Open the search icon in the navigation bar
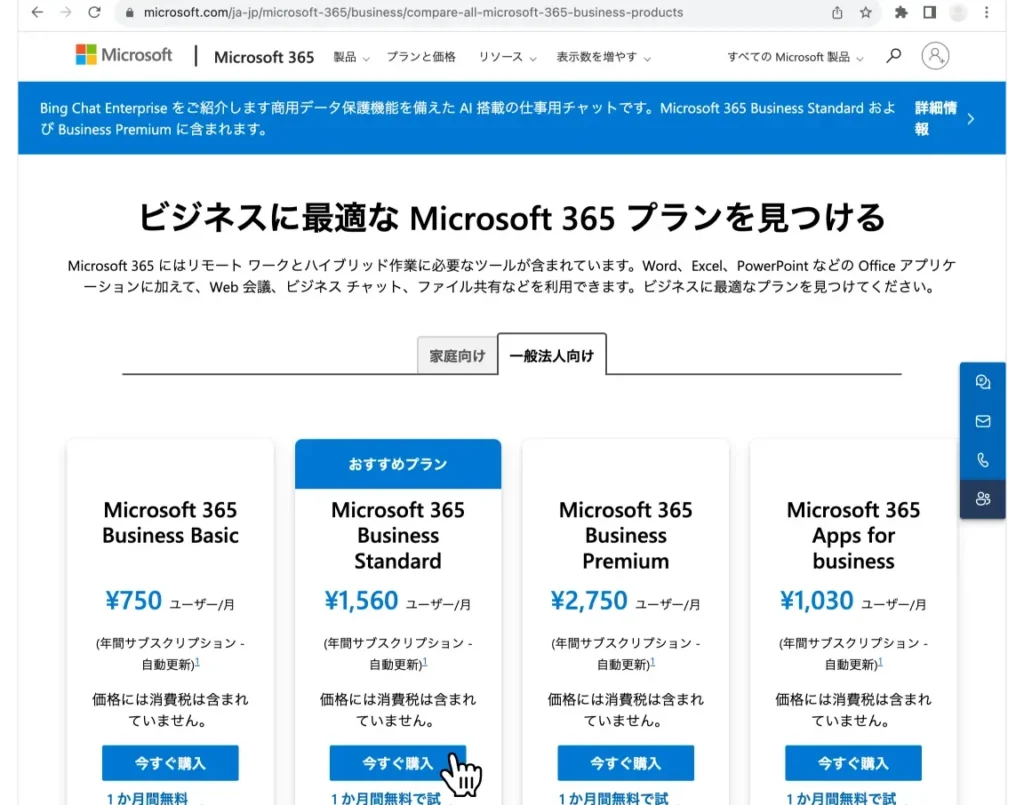The image size is (1024, 805). point(893,57)
